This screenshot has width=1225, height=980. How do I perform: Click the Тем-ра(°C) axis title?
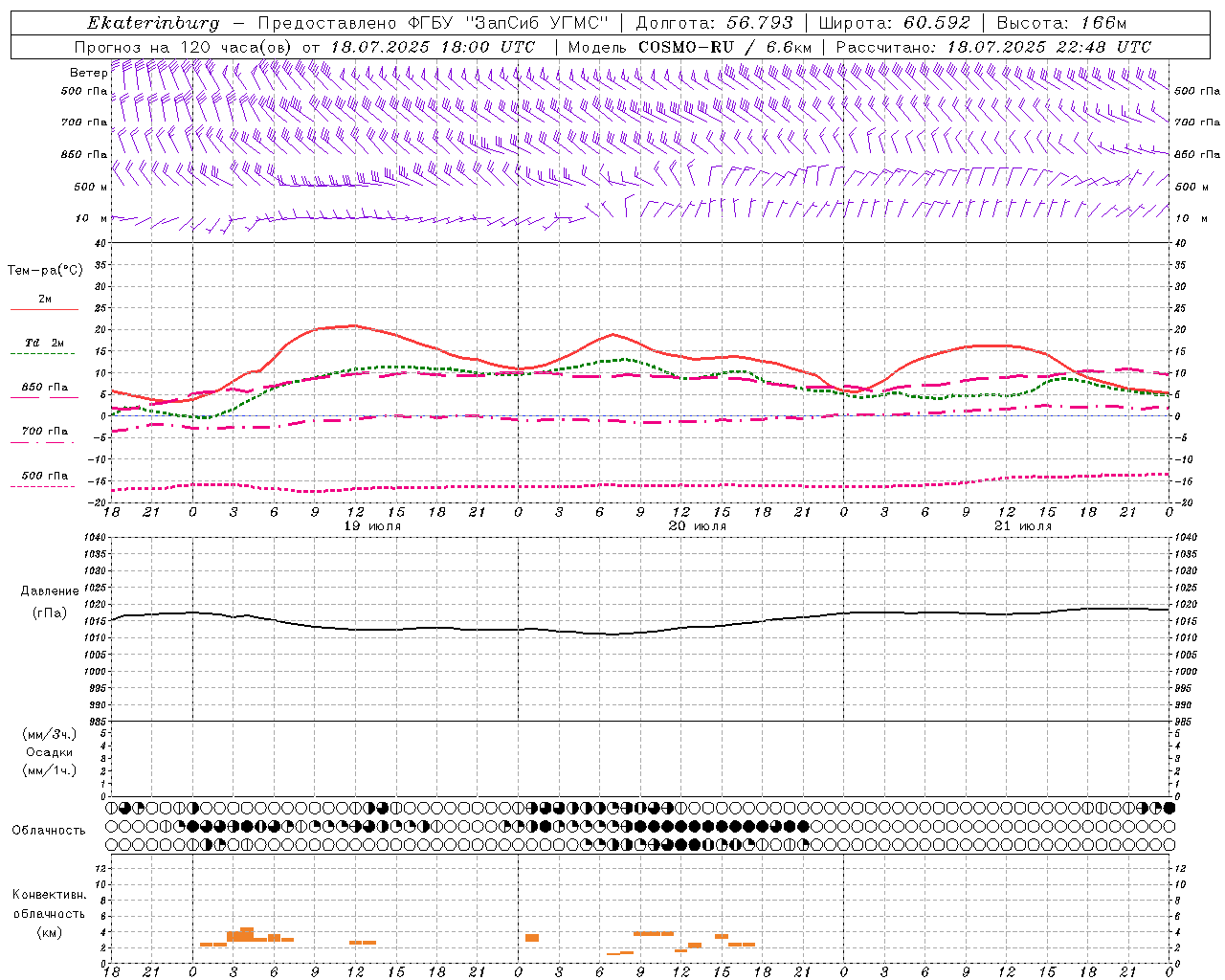[x=45, y=271]
